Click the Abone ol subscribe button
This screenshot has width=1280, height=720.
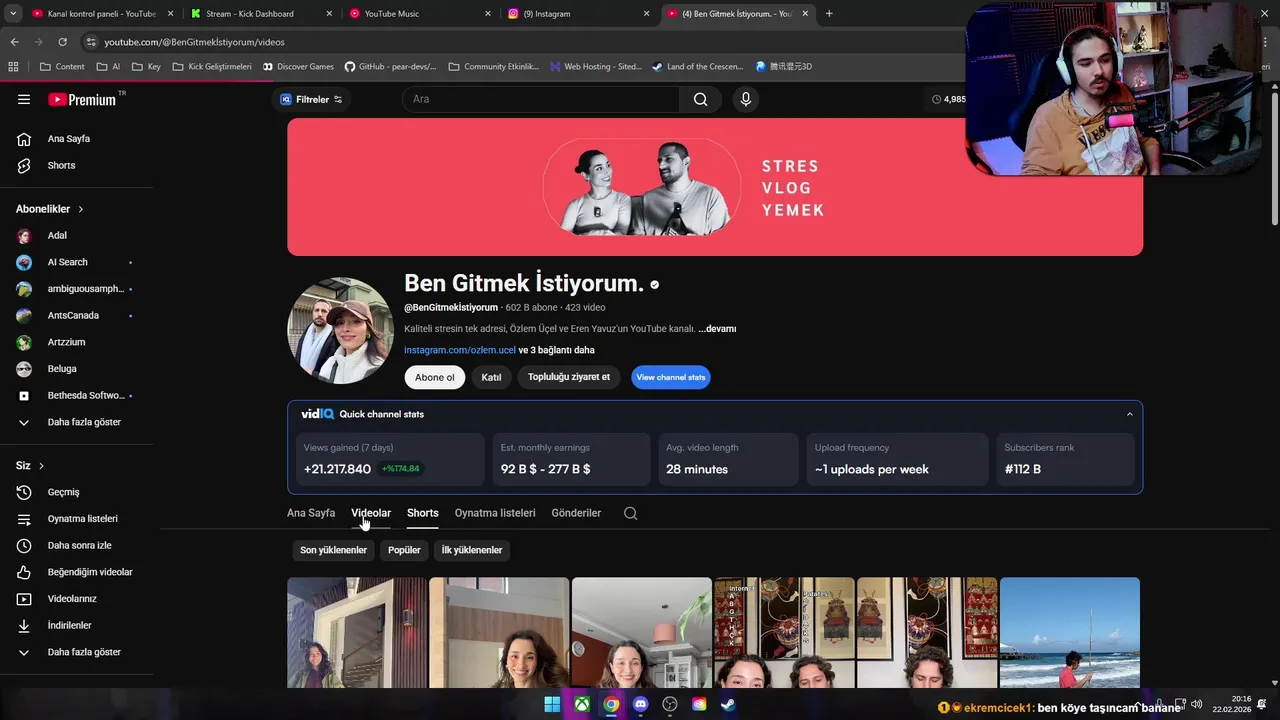coord(434,377)
